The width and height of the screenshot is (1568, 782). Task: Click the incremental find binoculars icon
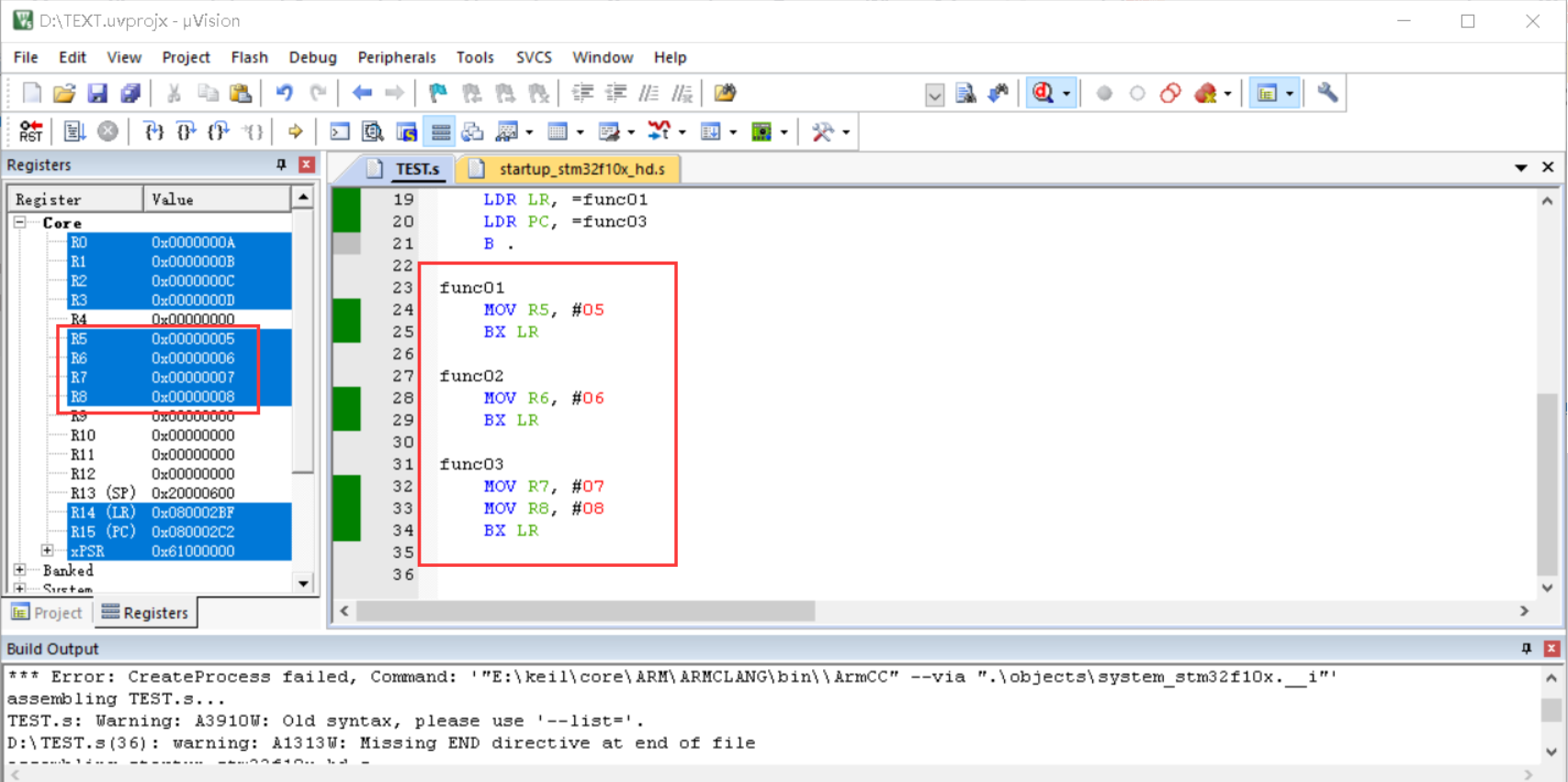998,93
